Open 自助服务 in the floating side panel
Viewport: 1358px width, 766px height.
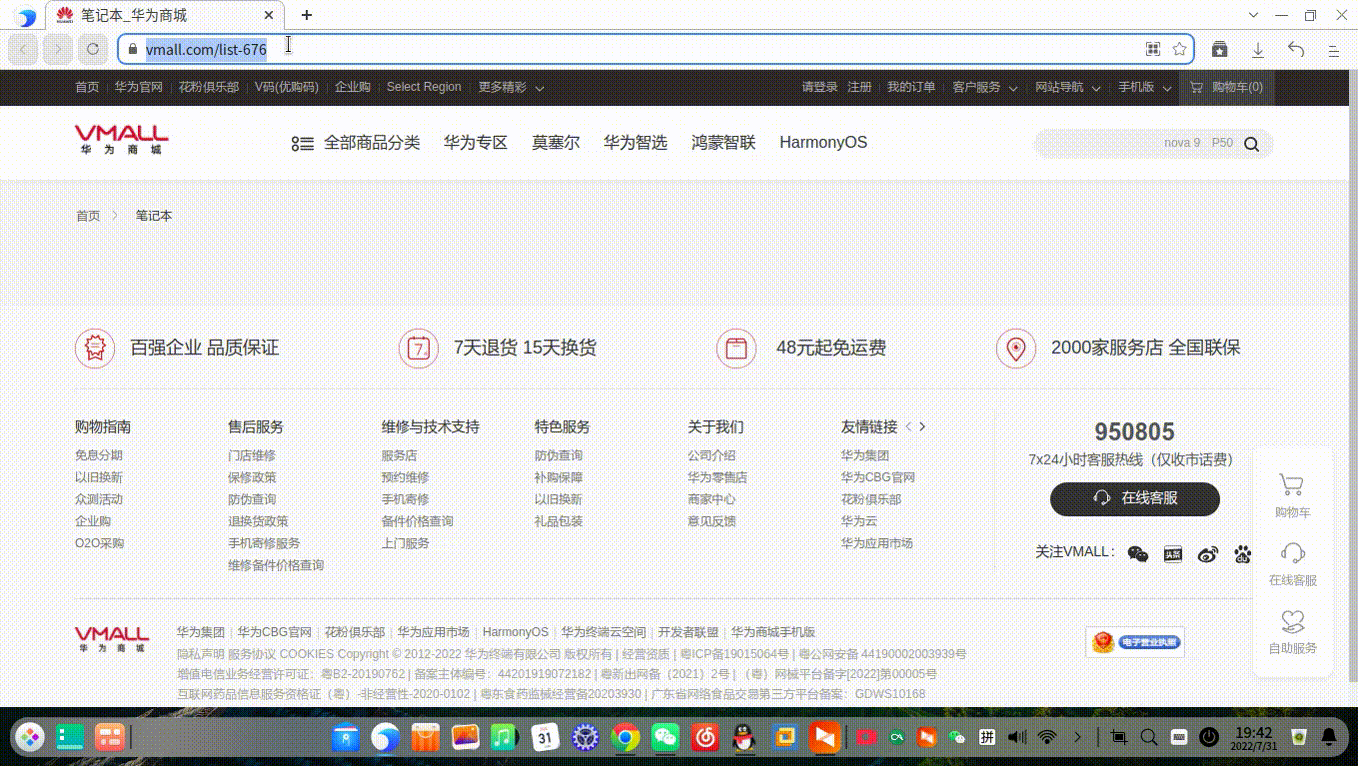[x=1292, y=632]
